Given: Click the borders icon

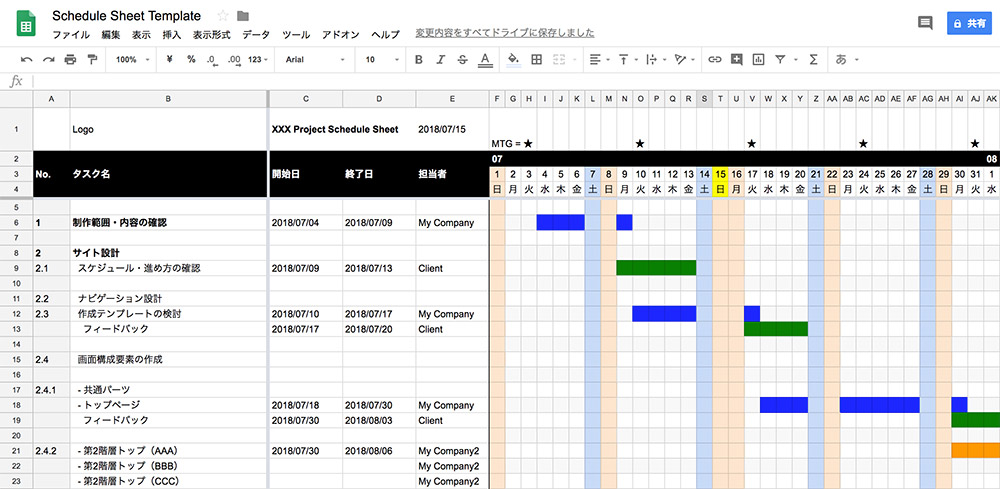Looking at the screenshot, I should pyautogui.click(x=537, y=60).
